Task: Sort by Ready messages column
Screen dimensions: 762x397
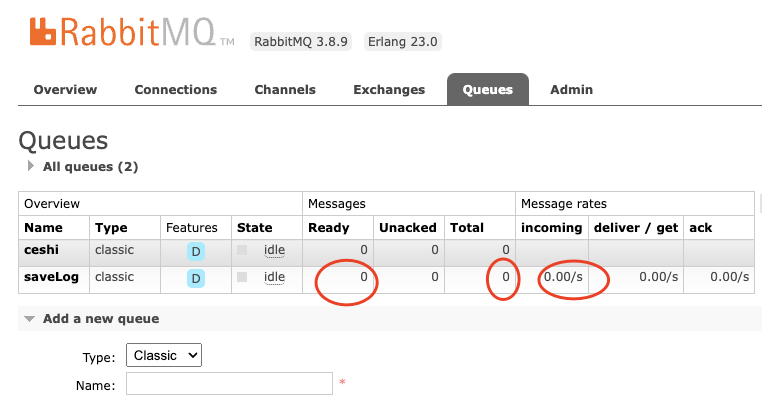Action: 329,228
